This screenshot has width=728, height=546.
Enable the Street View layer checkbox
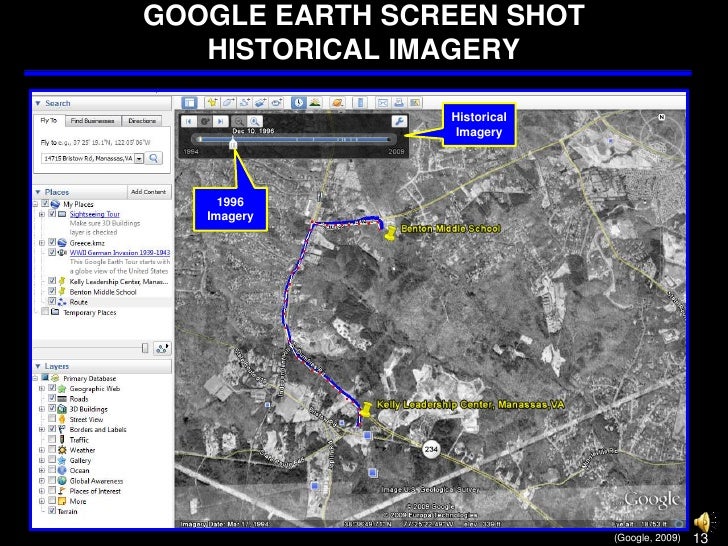(x=52, y=419)
